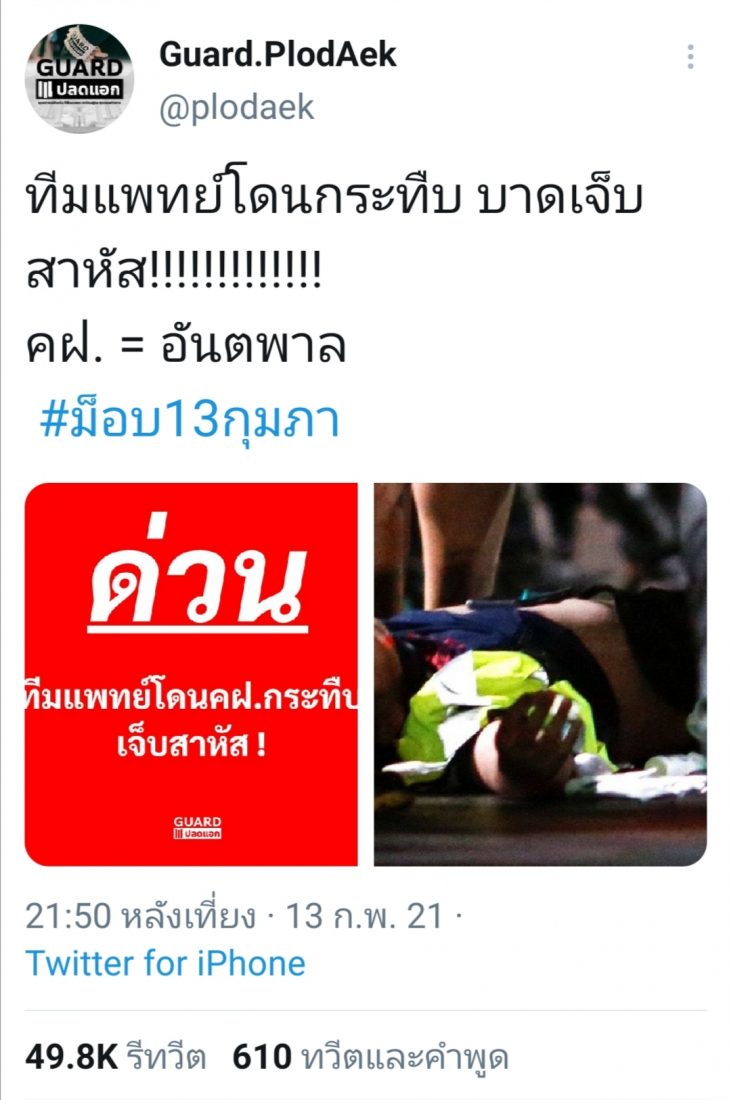
Task: View the 610 quote tweets list
Action: [370, 1057]
